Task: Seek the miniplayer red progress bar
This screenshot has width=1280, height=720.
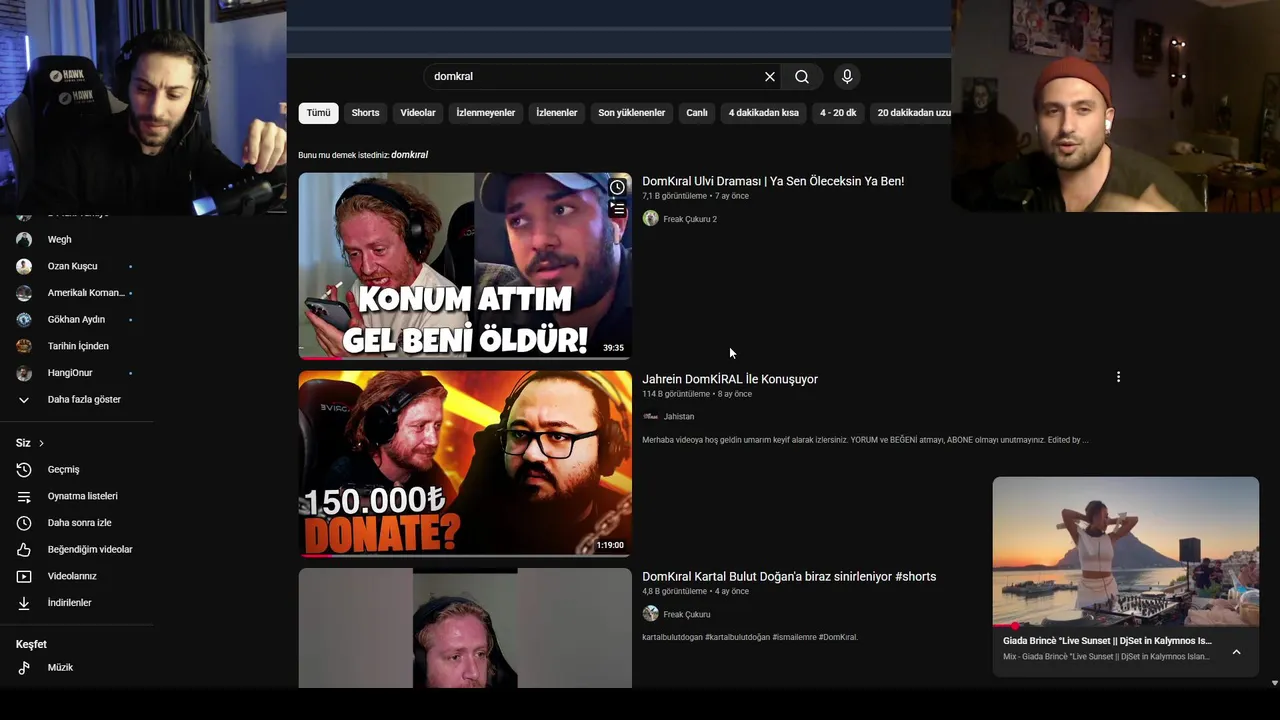Action: (1126, 626)
